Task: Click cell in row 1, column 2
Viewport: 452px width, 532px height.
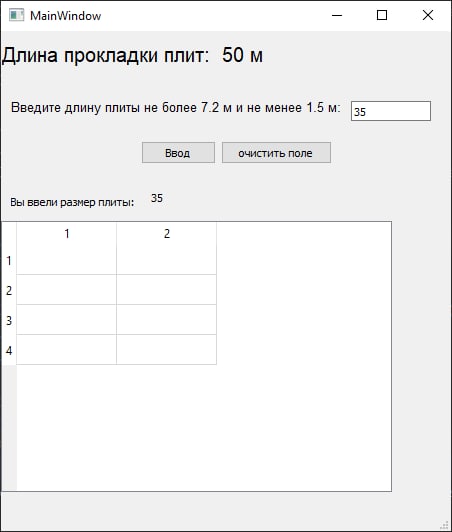Action: tap(167, 260)
